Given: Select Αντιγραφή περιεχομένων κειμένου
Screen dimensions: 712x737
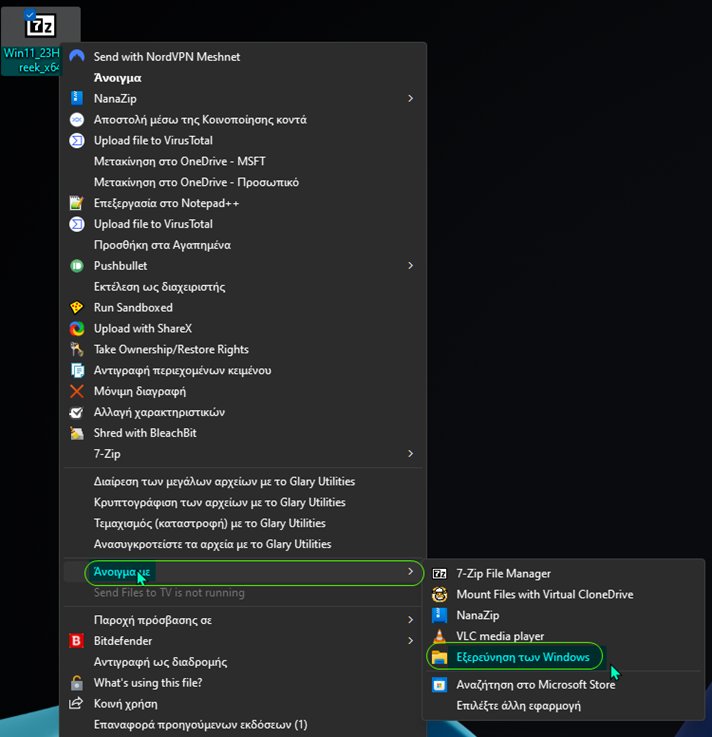Looking at the screenshot, I should (x=182, y=370).
